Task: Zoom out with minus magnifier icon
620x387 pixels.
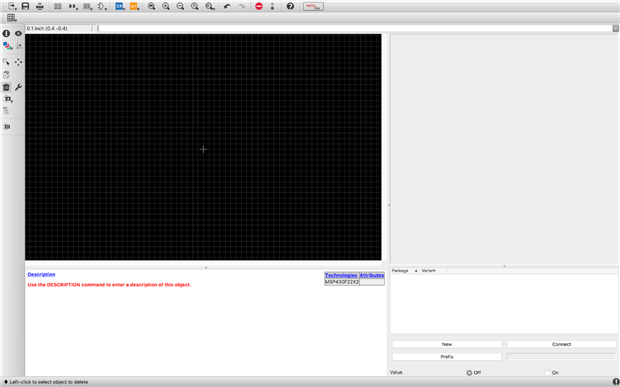Action: pyautogui.click(x=180, y=6)
